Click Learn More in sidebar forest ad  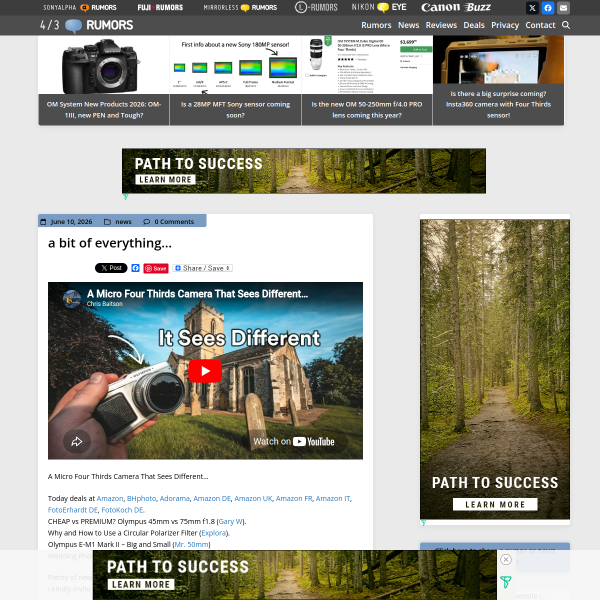click(495, 504)
